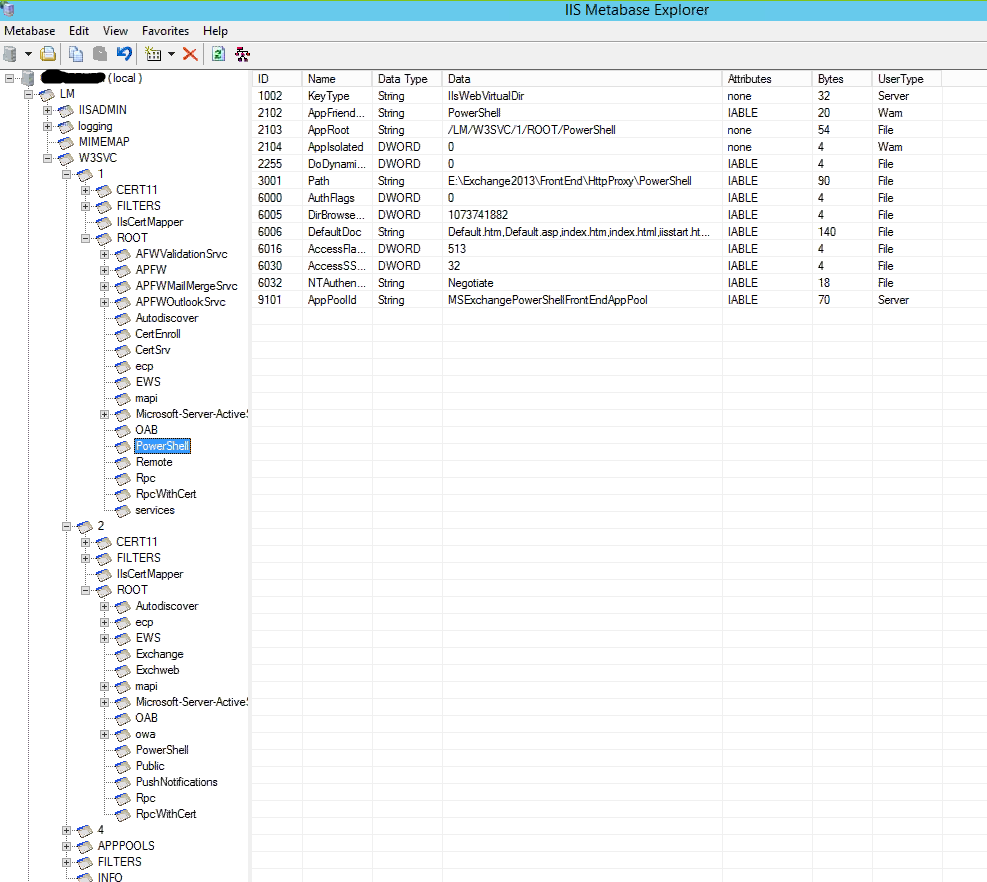Expand the AFWValidationSrvc node
This screenshot has height=882, width=987.
(x=104, y=254)
